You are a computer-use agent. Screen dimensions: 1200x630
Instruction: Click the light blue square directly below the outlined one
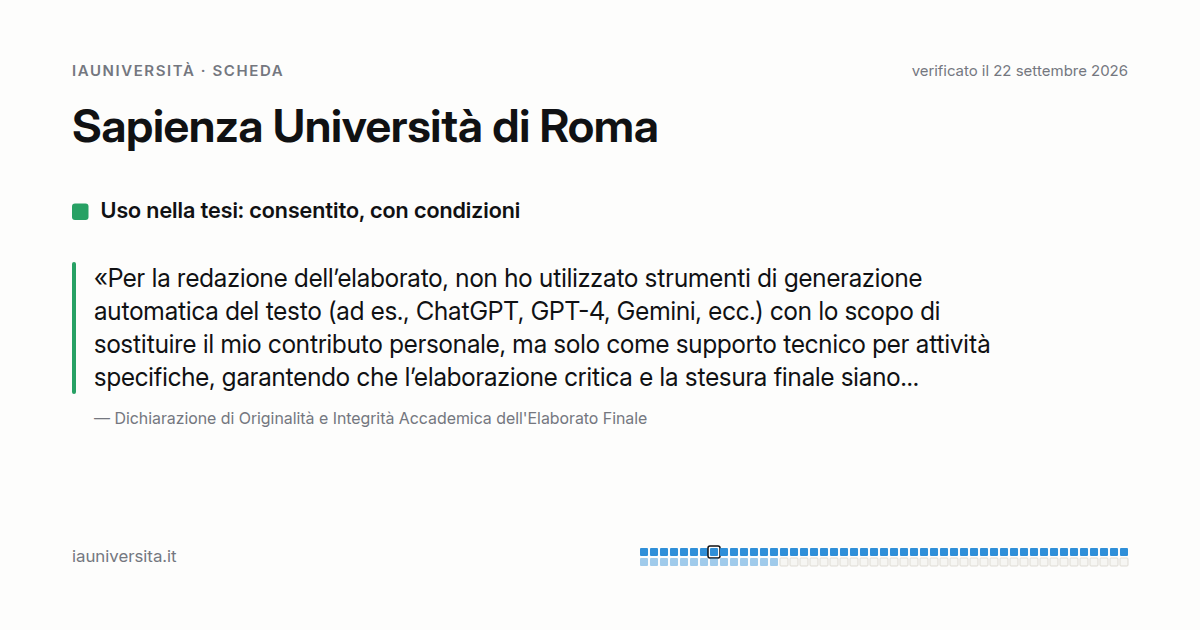tap(714, 562)
